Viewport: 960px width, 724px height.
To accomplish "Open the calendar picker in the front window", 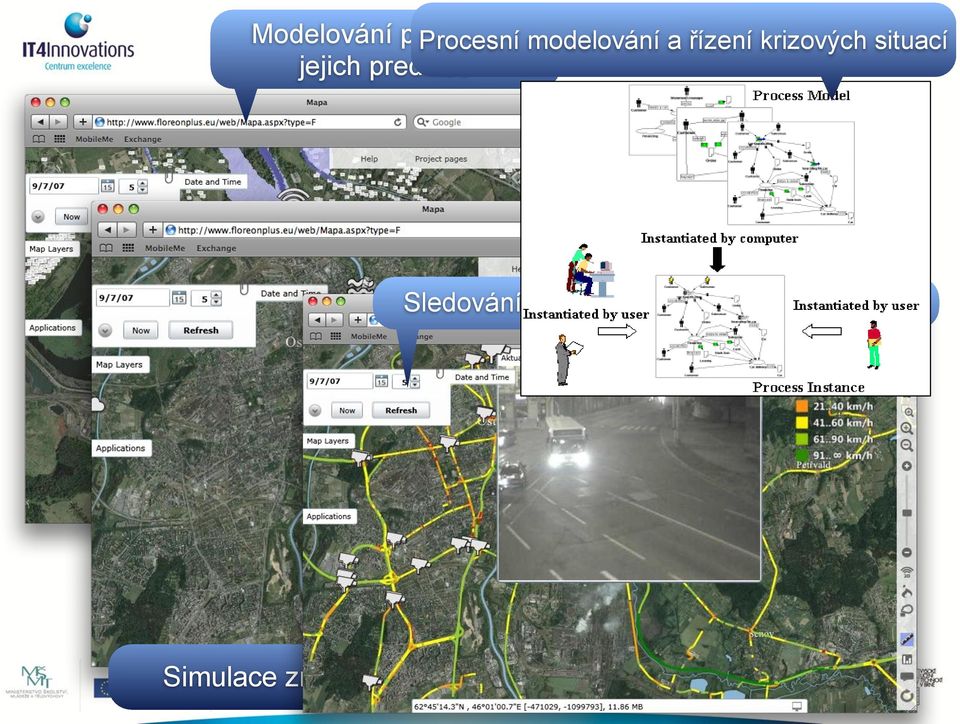I will (x=381, y=381).
